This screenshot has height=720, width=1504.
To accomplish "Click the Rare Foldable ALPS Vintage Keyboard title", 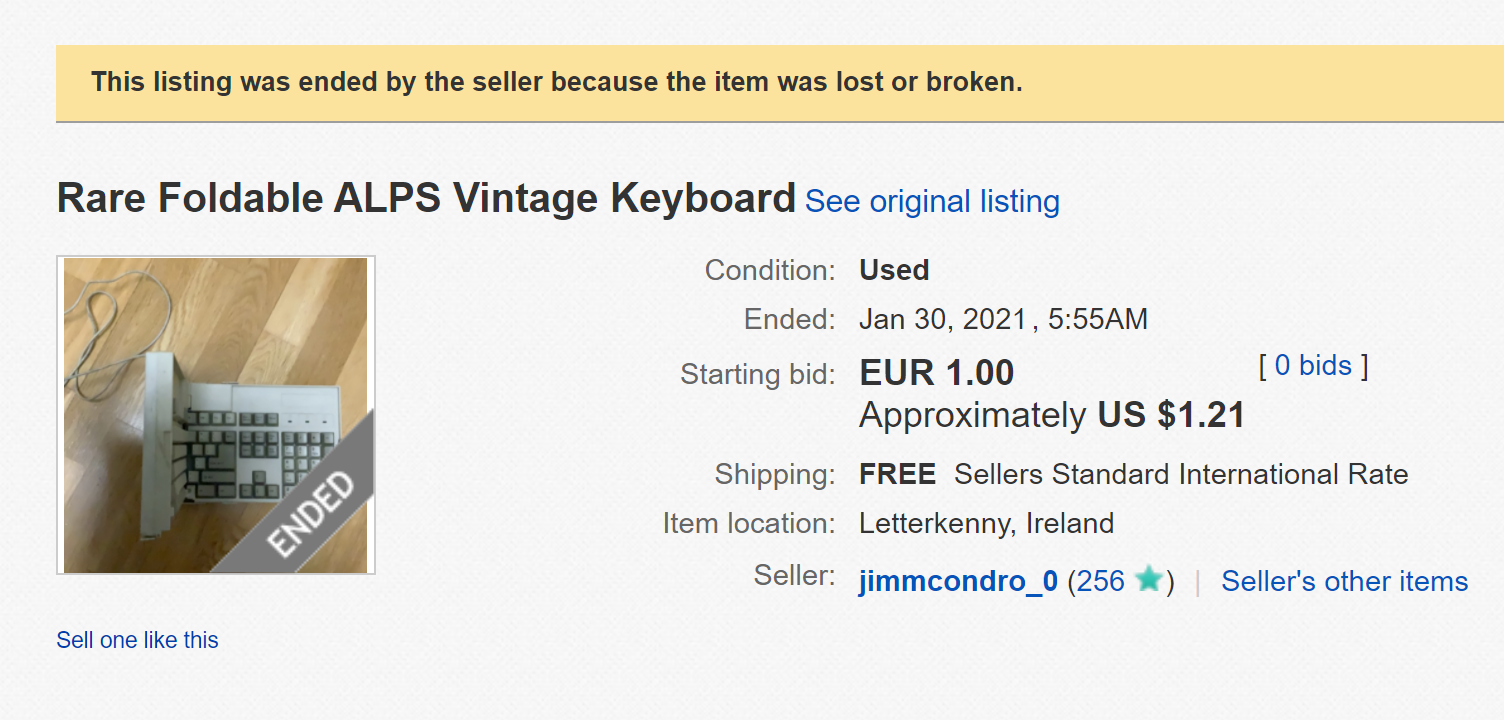I will [x=426, y=199].
